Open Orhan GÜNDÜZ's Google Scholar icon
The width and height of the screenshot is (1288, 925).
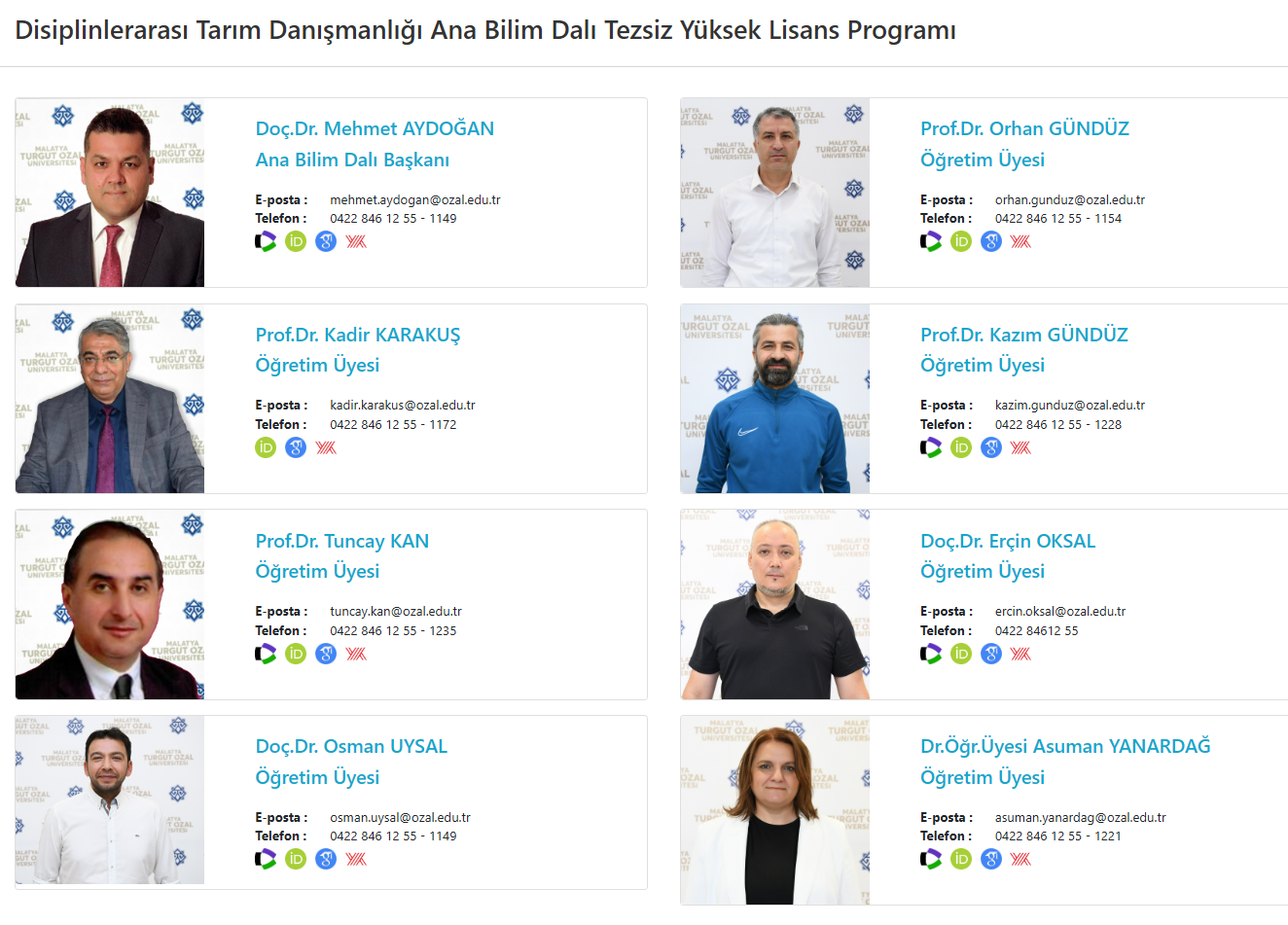pyautogui.click(x=991, y=241)
